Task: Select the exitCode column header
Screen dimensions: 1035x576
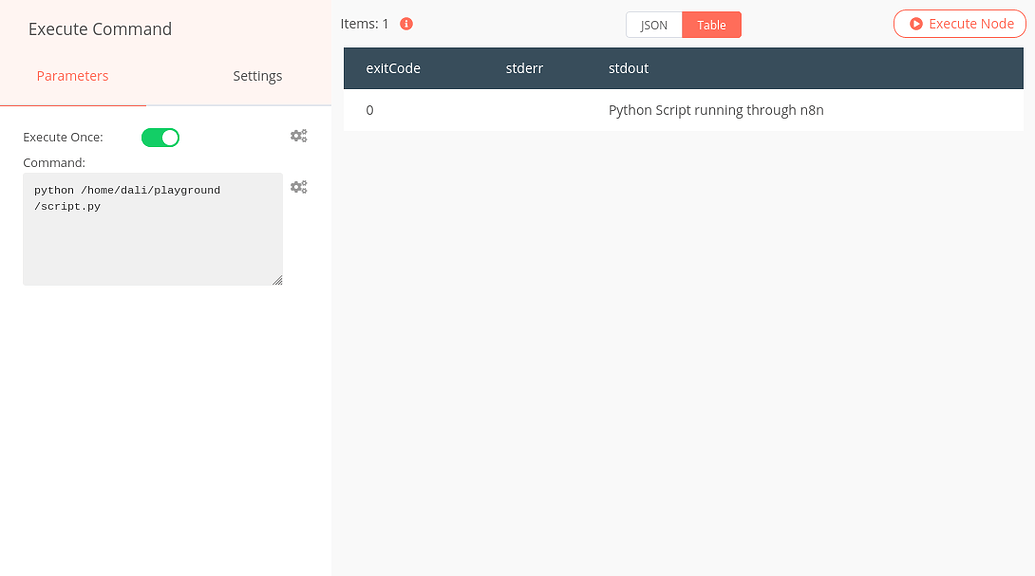Action: coord(393,68)
